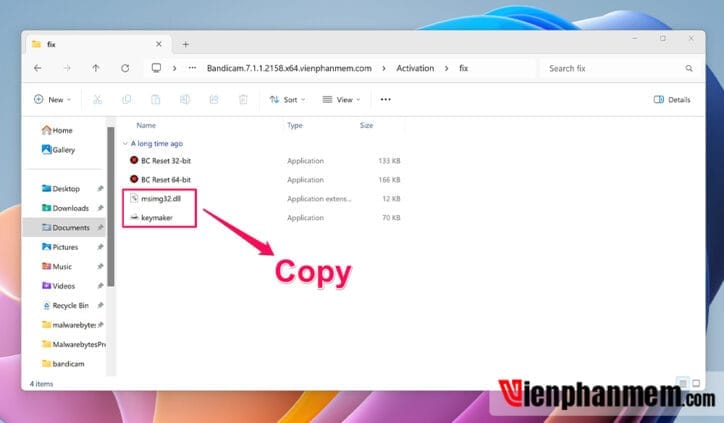Click the Share toolbar icon
The image size is (724, 423).
pyautogui.click(x=214, y=99)
